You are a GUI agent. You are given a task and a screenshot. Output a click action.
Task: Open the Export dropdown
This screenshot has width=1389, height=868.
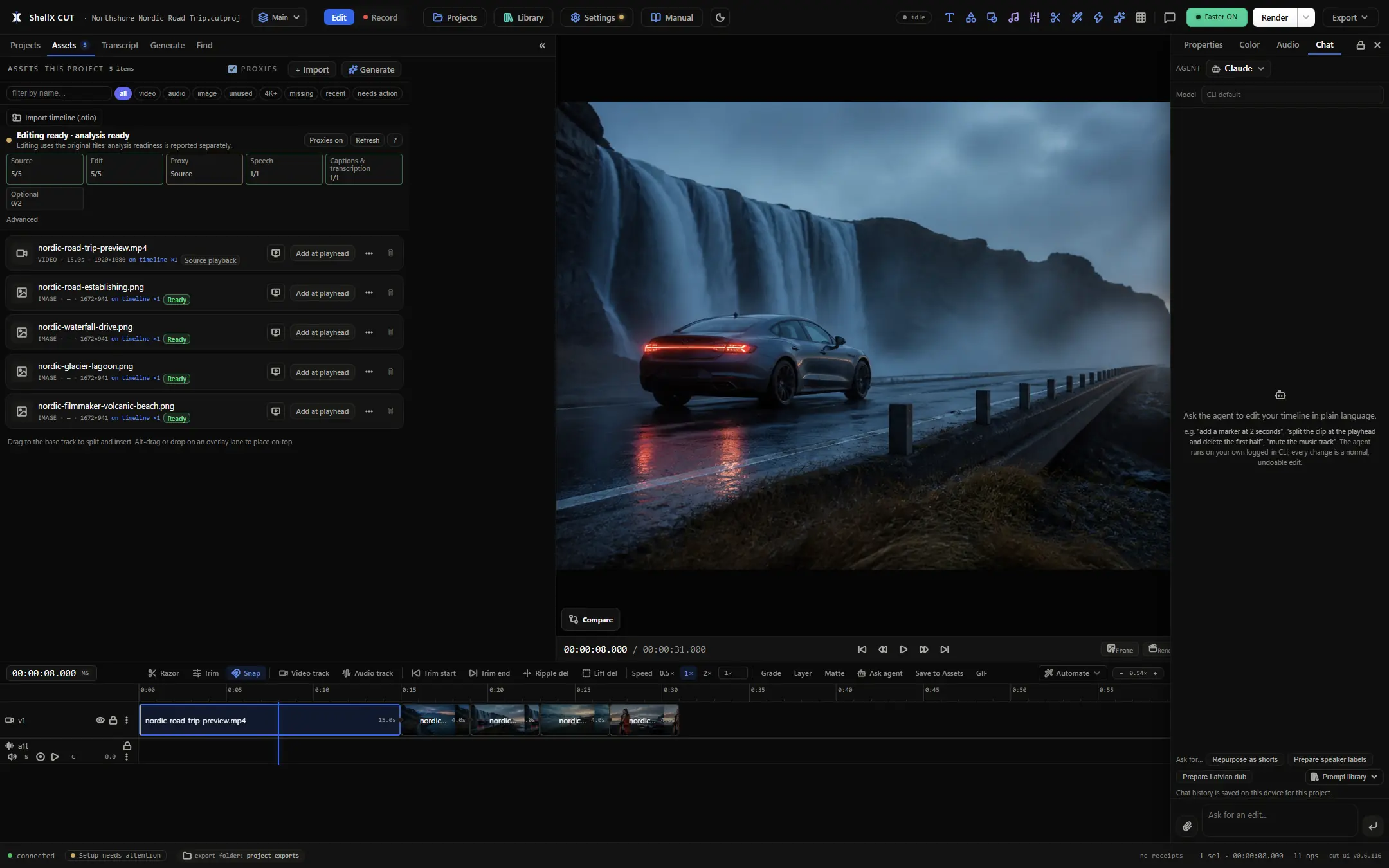click(1350, 17)
